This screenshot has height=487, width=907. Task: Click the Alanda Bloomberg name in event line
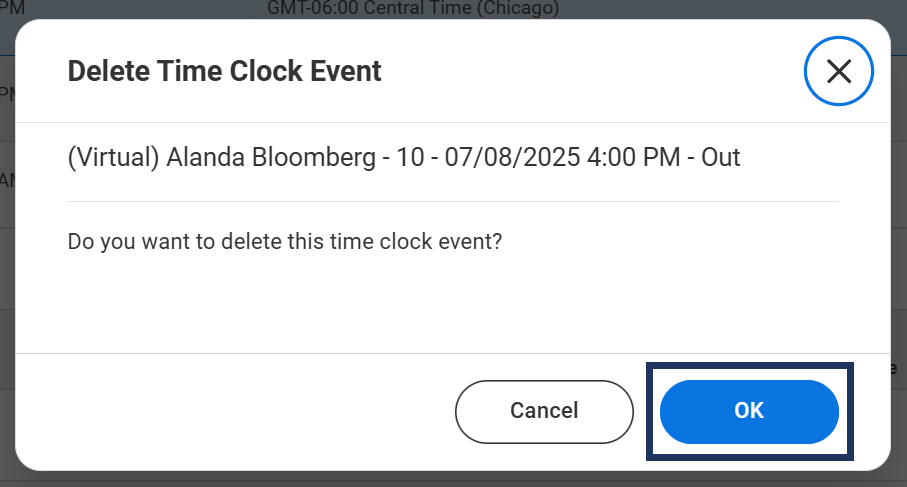click(x=269, y=158)
